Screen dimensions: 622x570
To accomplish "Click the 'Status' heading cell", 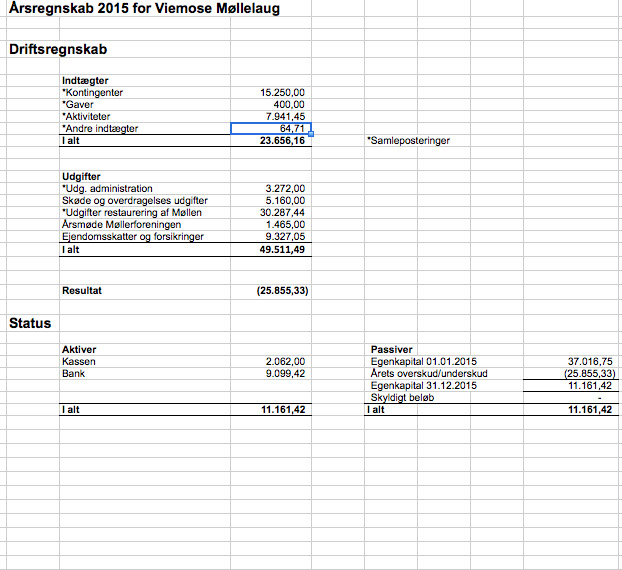I will tap(30, 323).
